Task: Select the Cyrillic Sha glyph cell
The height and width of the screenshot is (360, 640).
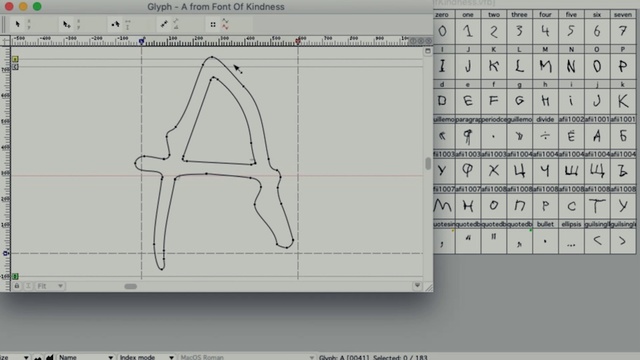Action: tap(571, 171)
